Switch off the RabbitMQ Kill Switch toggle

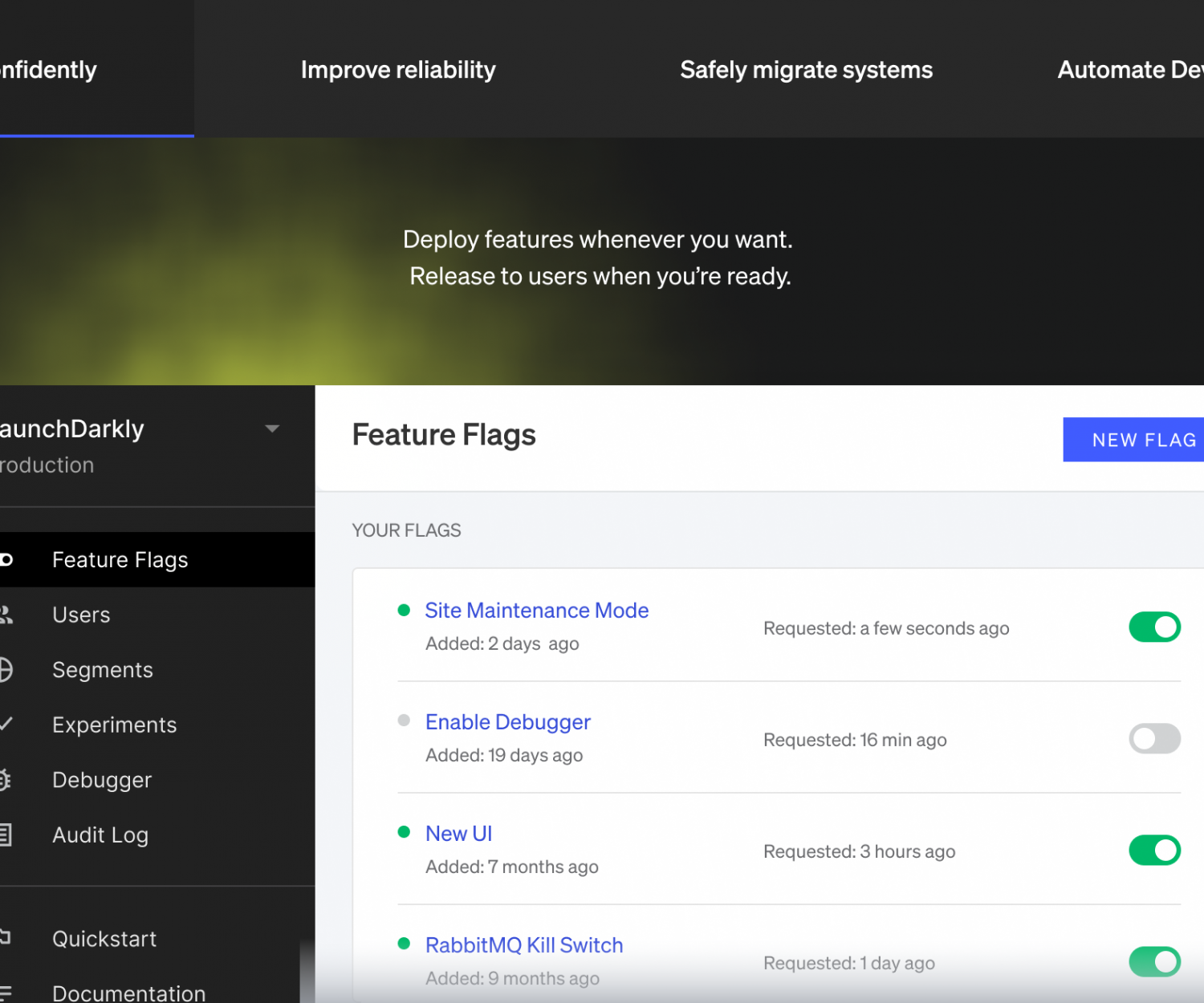(x=1154, y=961)
